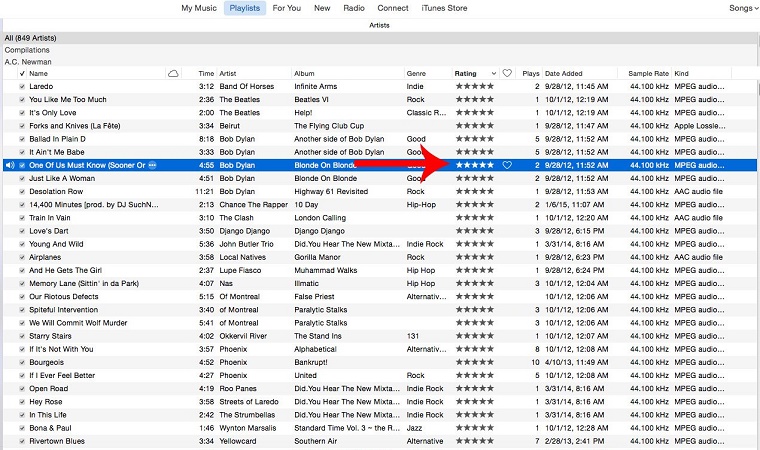Select the song In This Life
The width and height of the screenshot is (760, 450).
(48, 415)
